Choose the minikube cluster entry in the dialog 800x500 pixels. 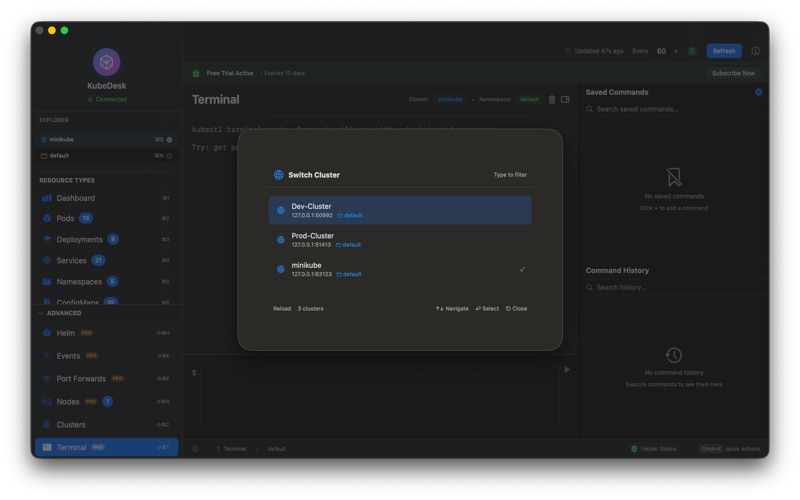click(x=400, y=269)
